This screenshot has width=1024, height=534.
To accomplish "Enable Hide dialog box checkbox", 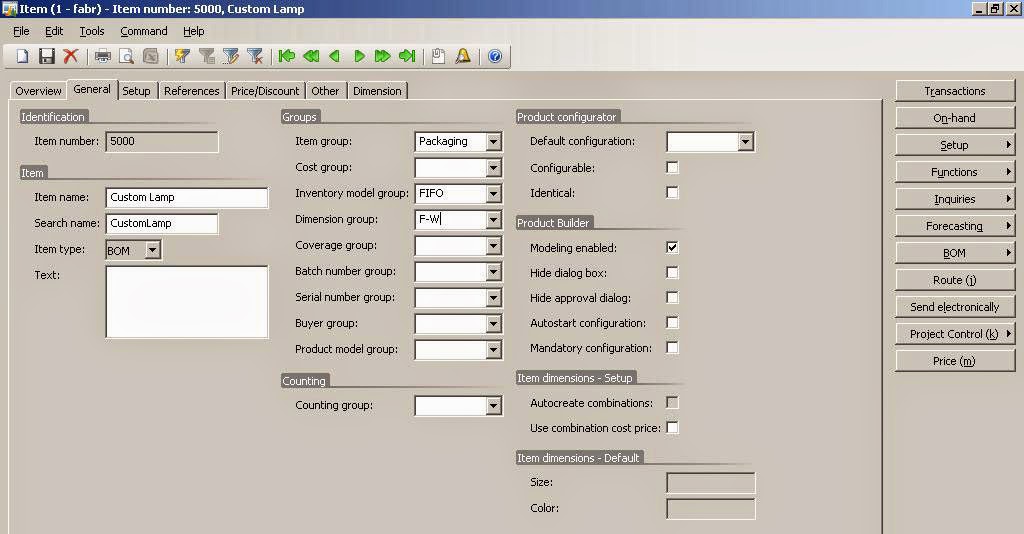I will click(672, 272).
